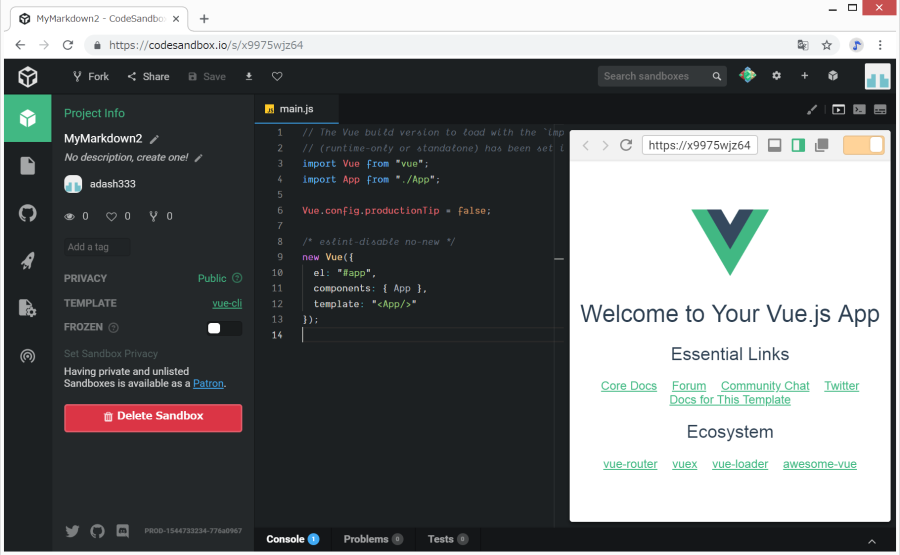This screenshot has width=900, height=555.
Task: Toggle the FROZEN switch
Action: point(224,328)
